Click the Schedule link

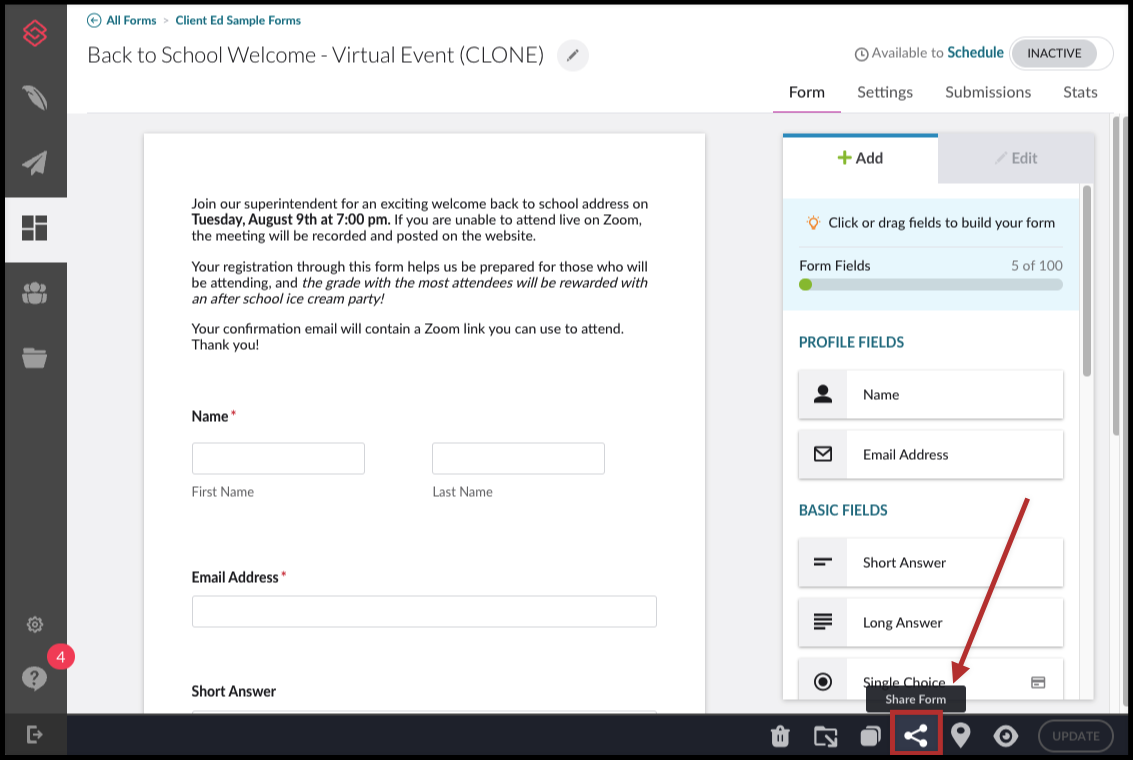975,53
